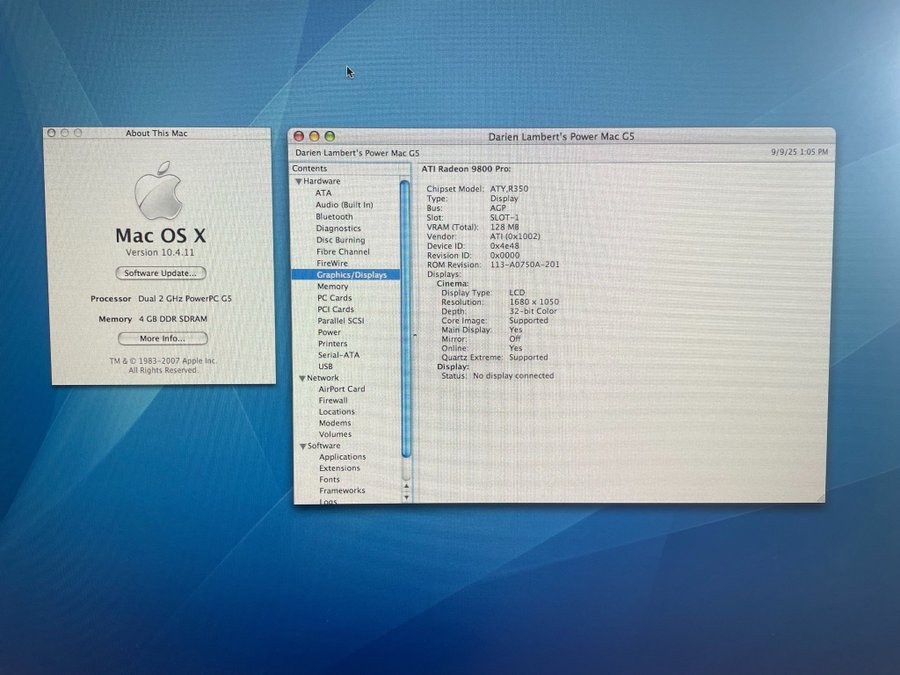Click the 1680 x 1050 resolution value

[534, 302]
